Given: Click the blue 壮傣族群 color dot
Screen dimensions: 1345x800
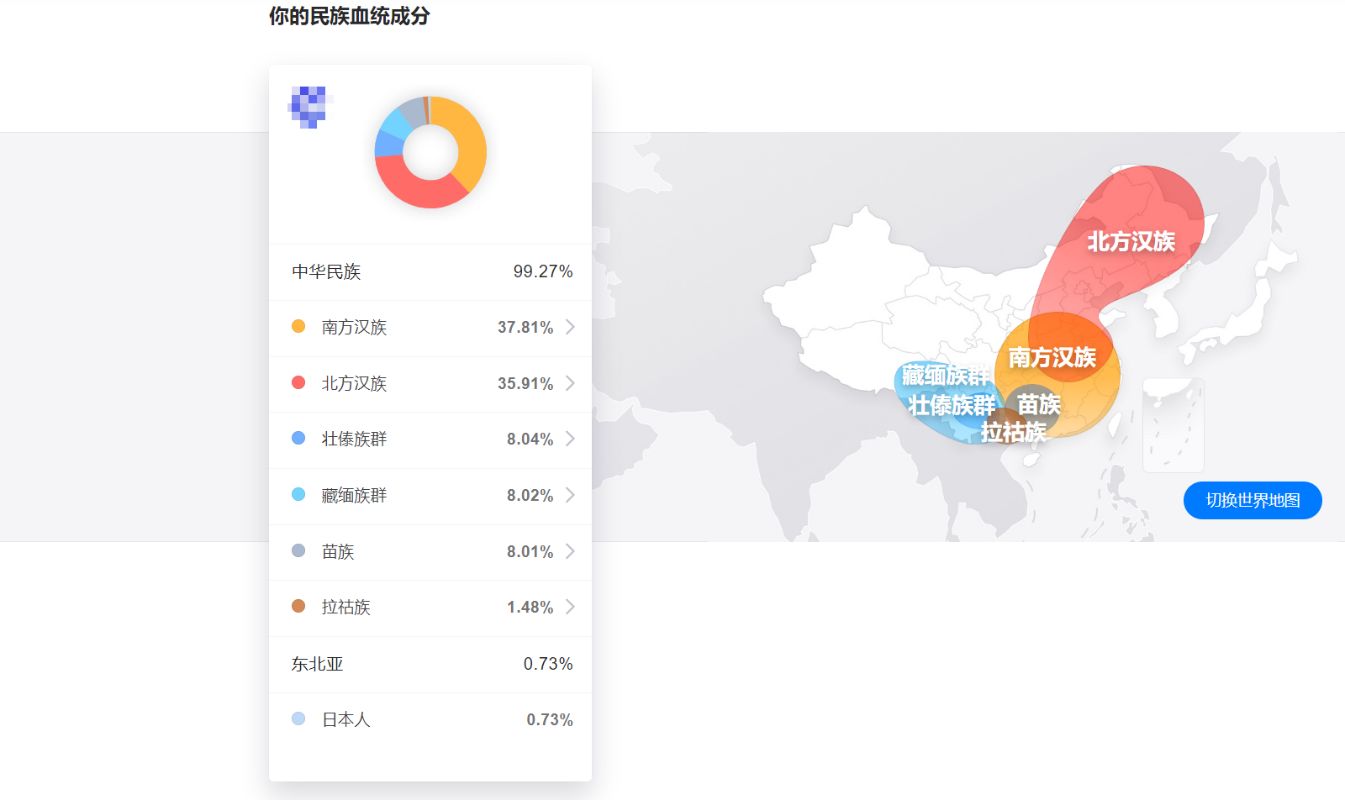Looking at the screenshot, I should pyautogui.click(x=298, y=439).
